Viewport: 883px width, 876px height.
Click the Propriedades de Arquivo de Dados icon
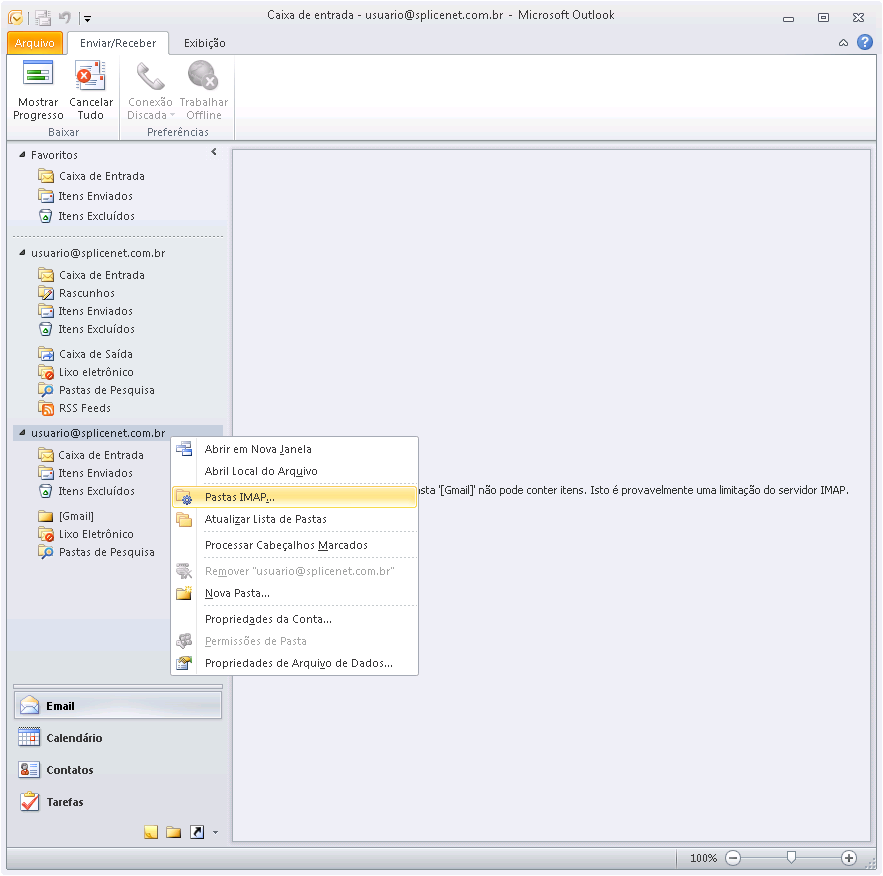click(184, 663)
